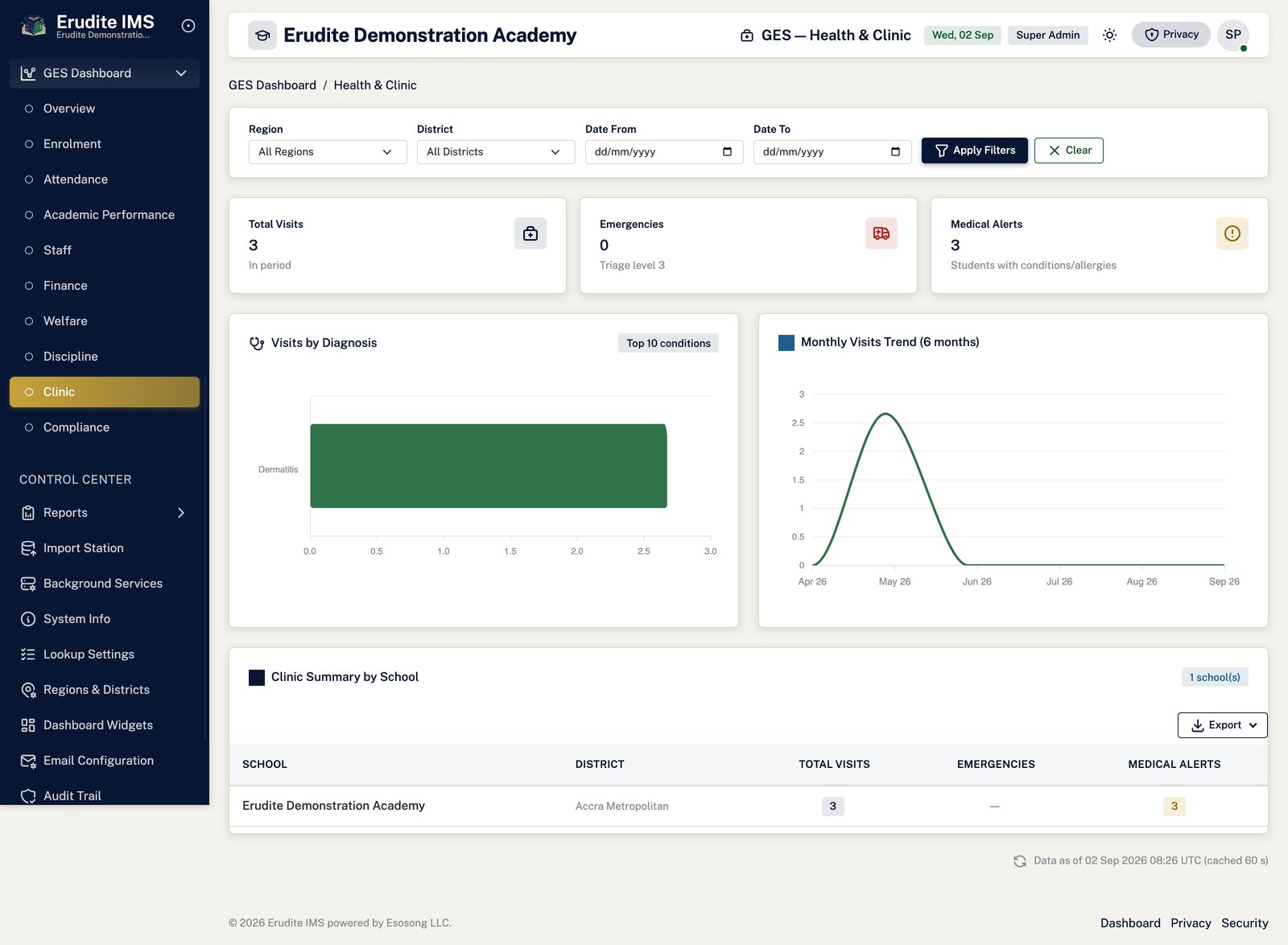Open the District dropdown

(496, 152)
